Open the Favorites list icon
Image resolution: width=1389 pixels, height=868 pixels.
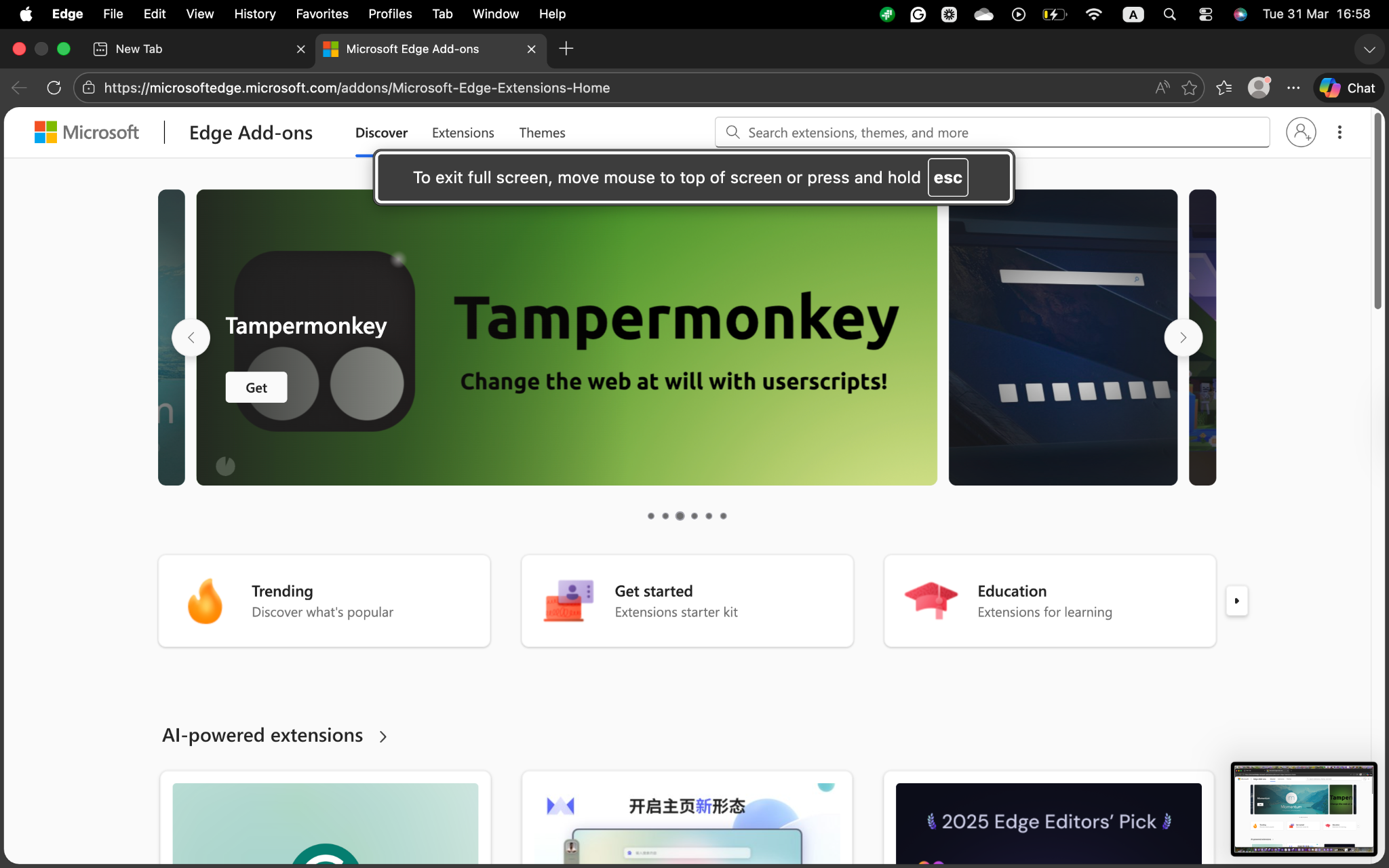(1224, 88)
